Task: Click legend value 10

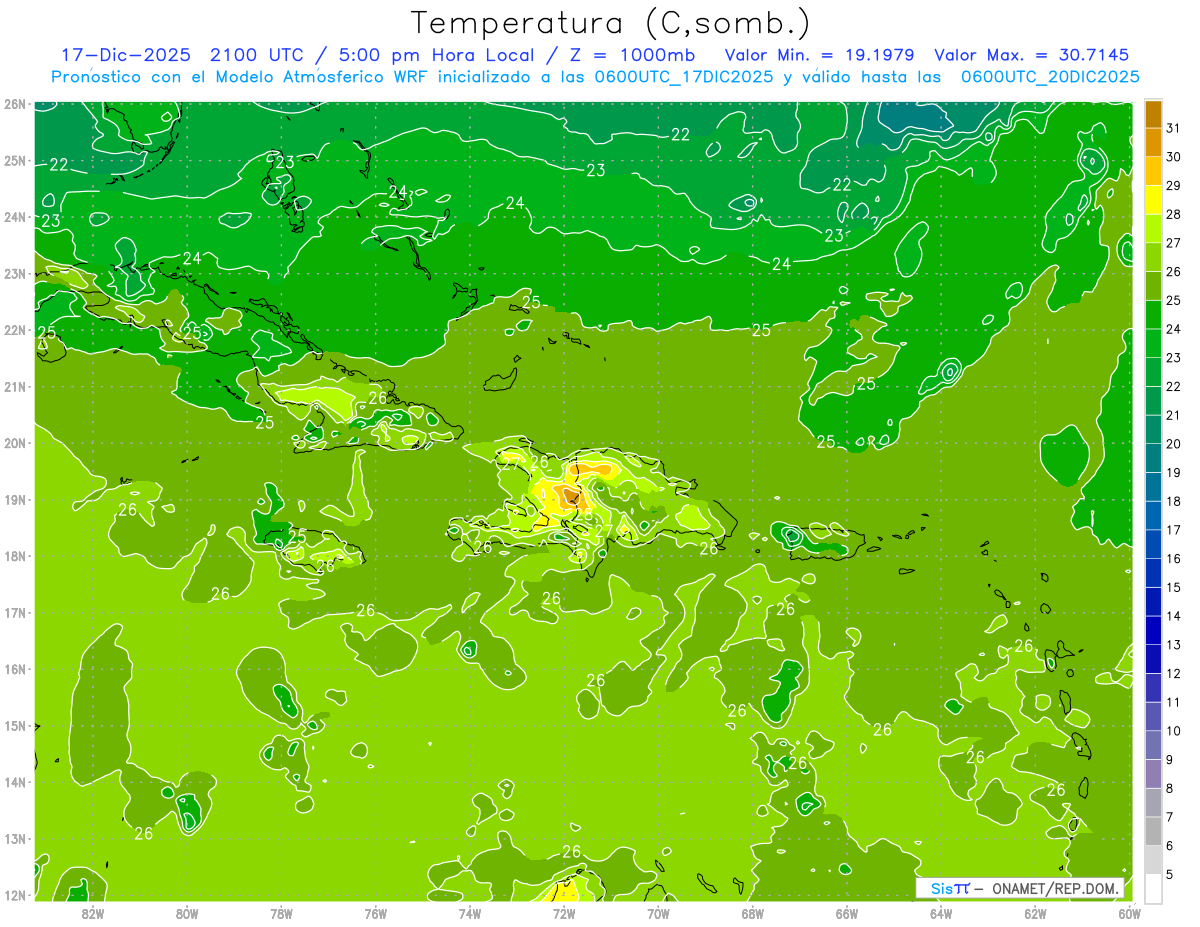Action: tap(1173, 731)
